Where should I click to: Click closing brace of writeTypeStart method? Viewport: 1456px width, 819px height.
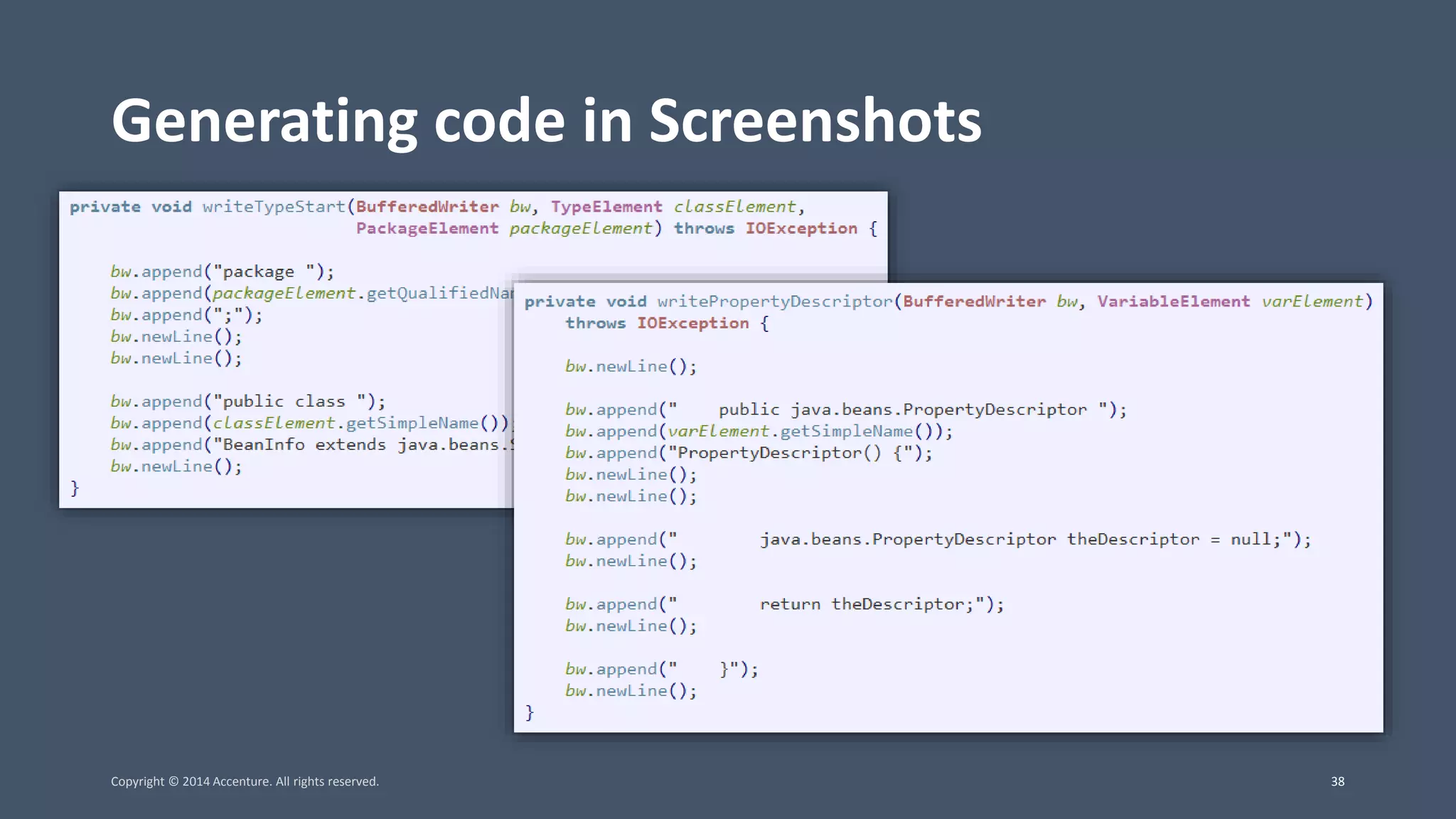(x=75, y=488)
